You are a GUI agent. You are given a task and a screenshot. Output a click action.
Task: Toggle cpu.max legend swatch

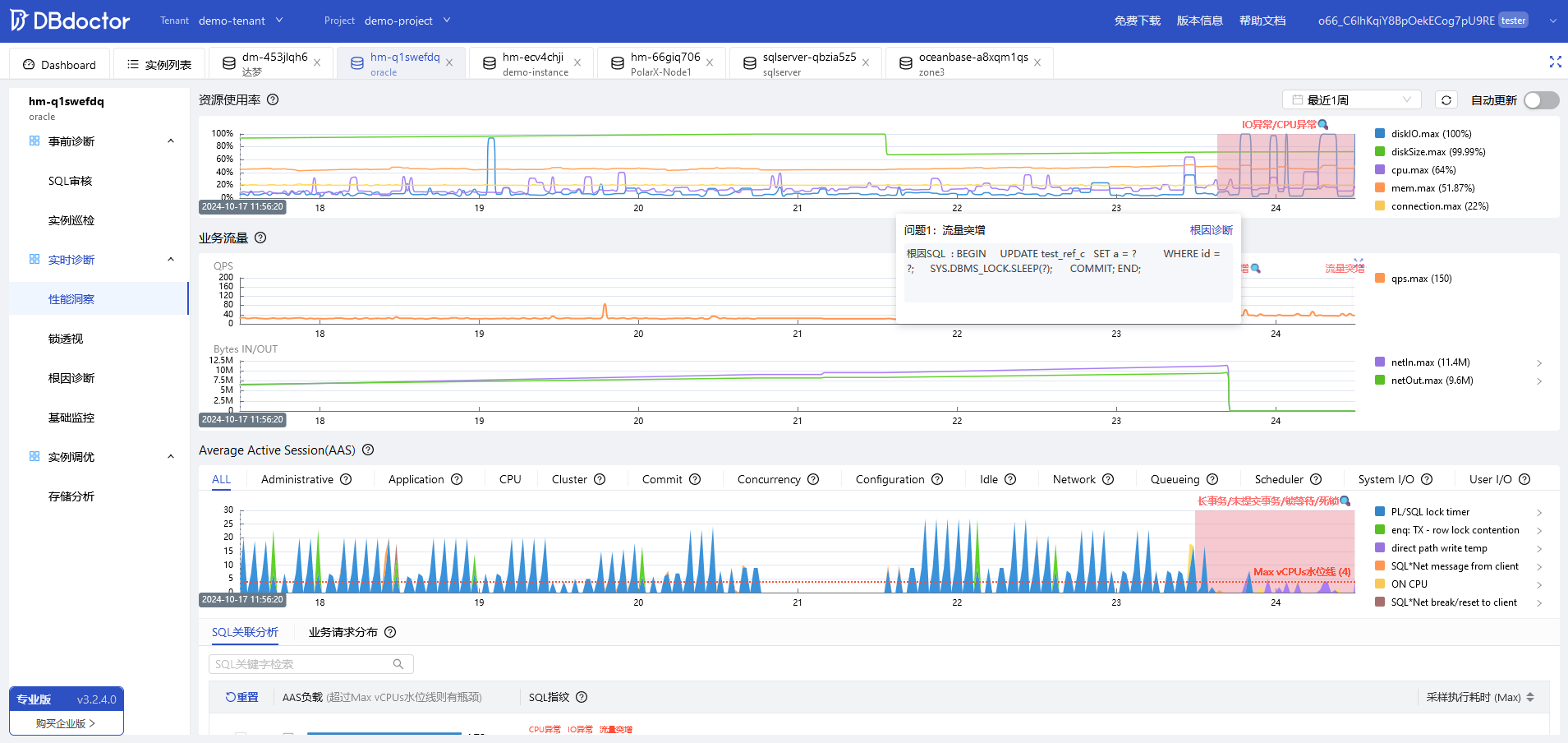(x=1380, y=169)
